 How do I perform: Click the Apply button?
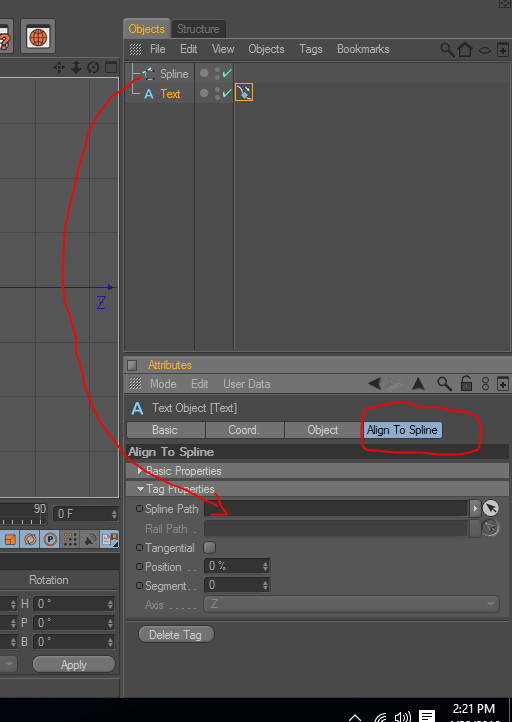point(74,664)
